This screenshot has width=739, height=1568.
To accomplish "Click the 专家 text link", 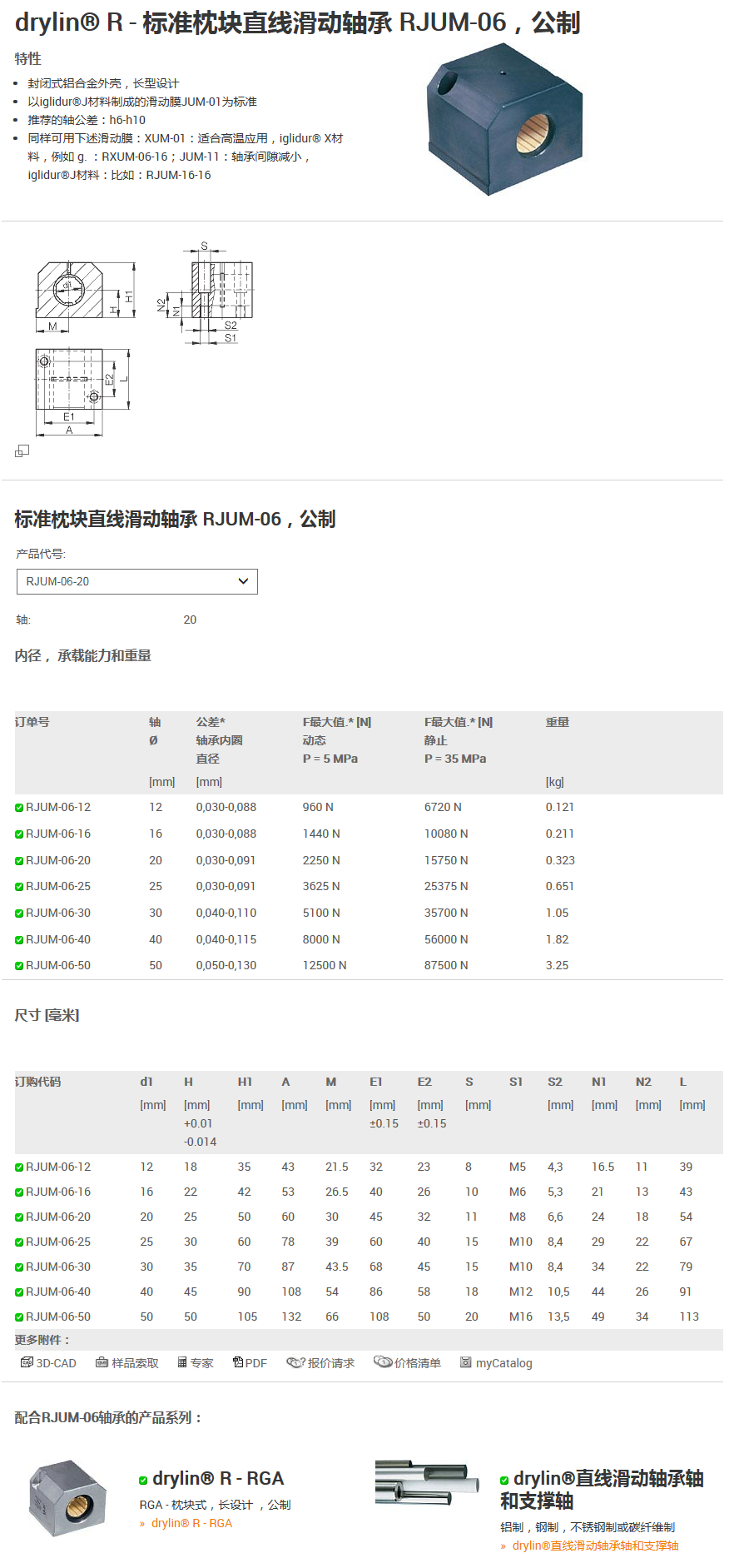I will pos(201,1363).
